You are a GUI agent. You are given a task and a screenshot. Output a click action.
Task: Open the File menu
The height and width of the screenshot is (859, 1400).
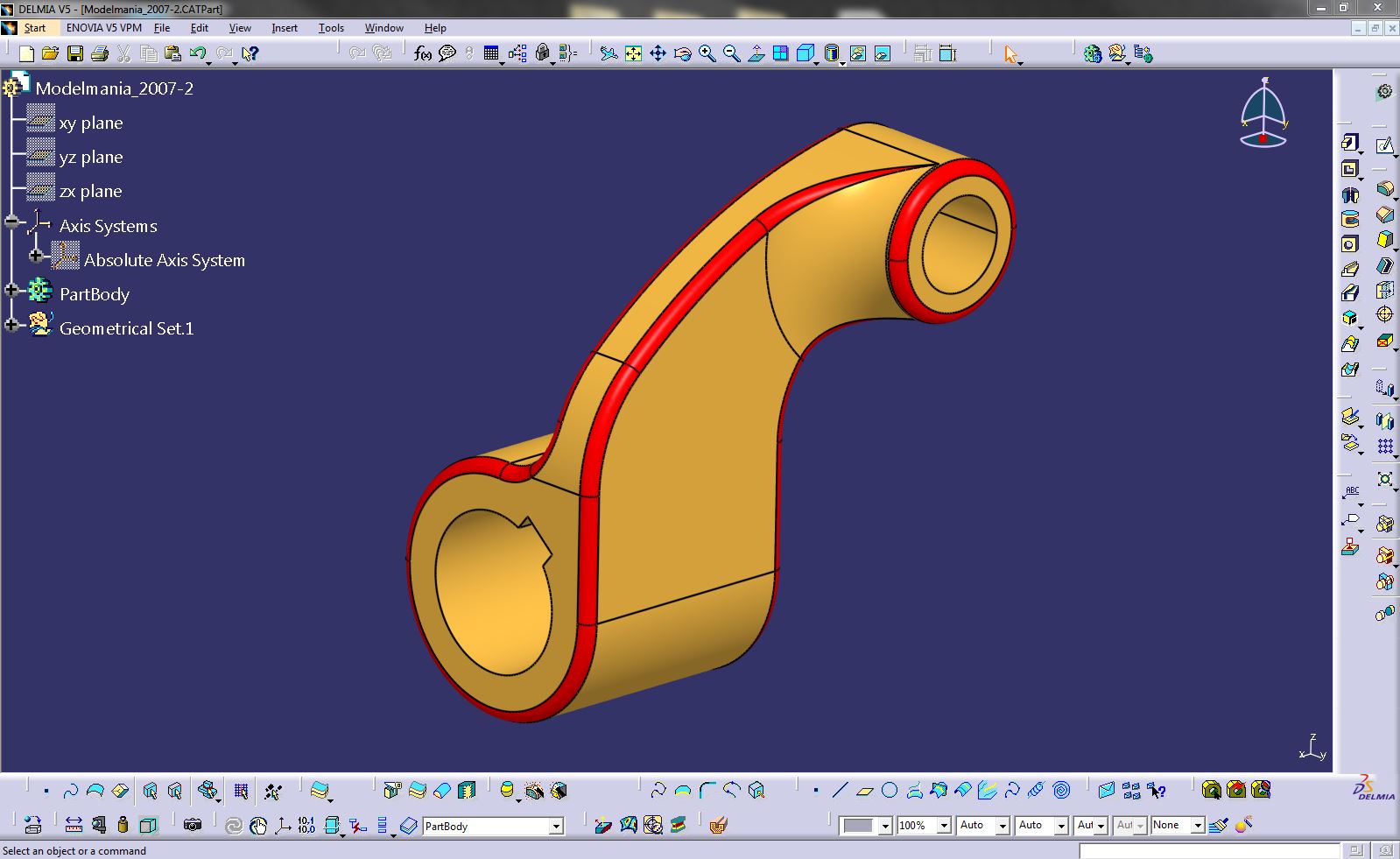click(x=162, y=28)
